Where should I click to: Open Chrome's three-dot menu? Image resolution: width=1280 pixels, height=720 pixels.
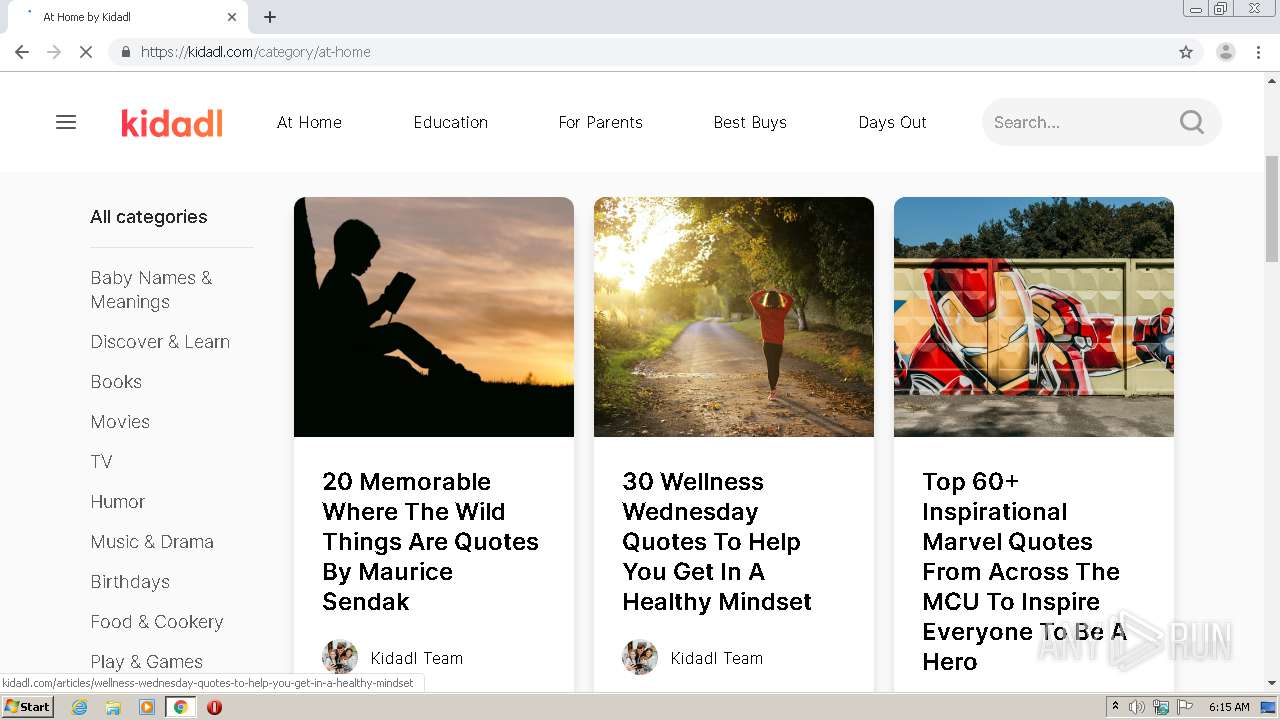point(1258,52)
